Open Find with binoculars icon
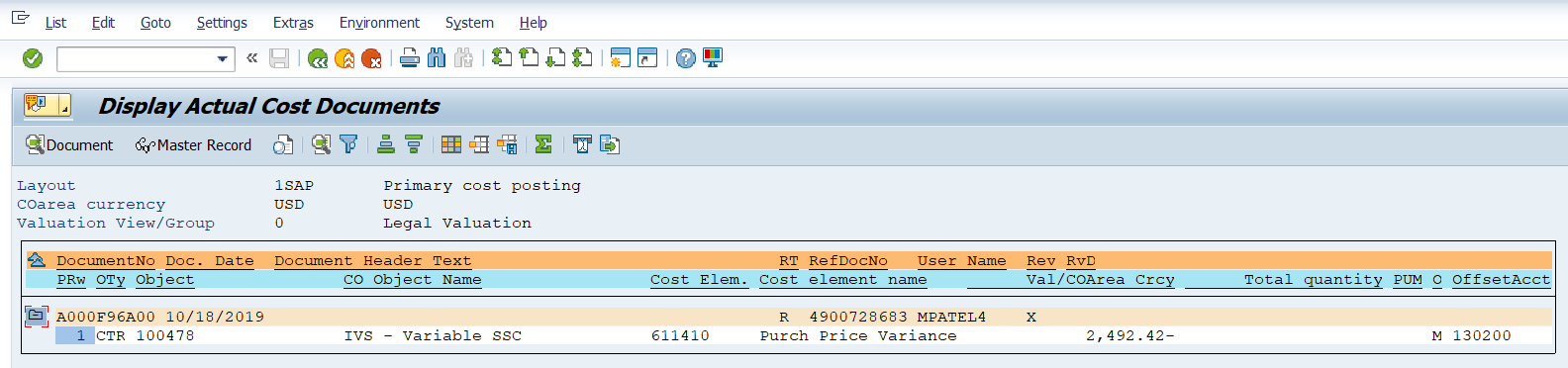Screen dimensions: 1568x368 pos(437,58)
